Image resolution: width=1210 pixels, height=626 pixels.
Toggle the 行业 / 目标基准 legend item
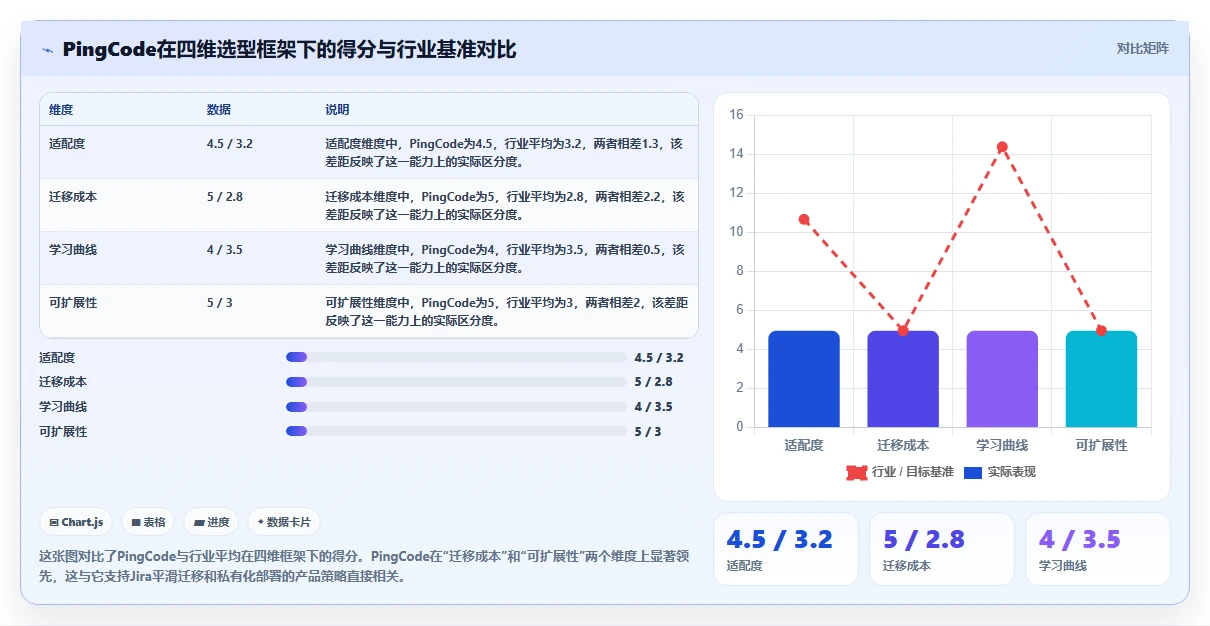point(900,472)
